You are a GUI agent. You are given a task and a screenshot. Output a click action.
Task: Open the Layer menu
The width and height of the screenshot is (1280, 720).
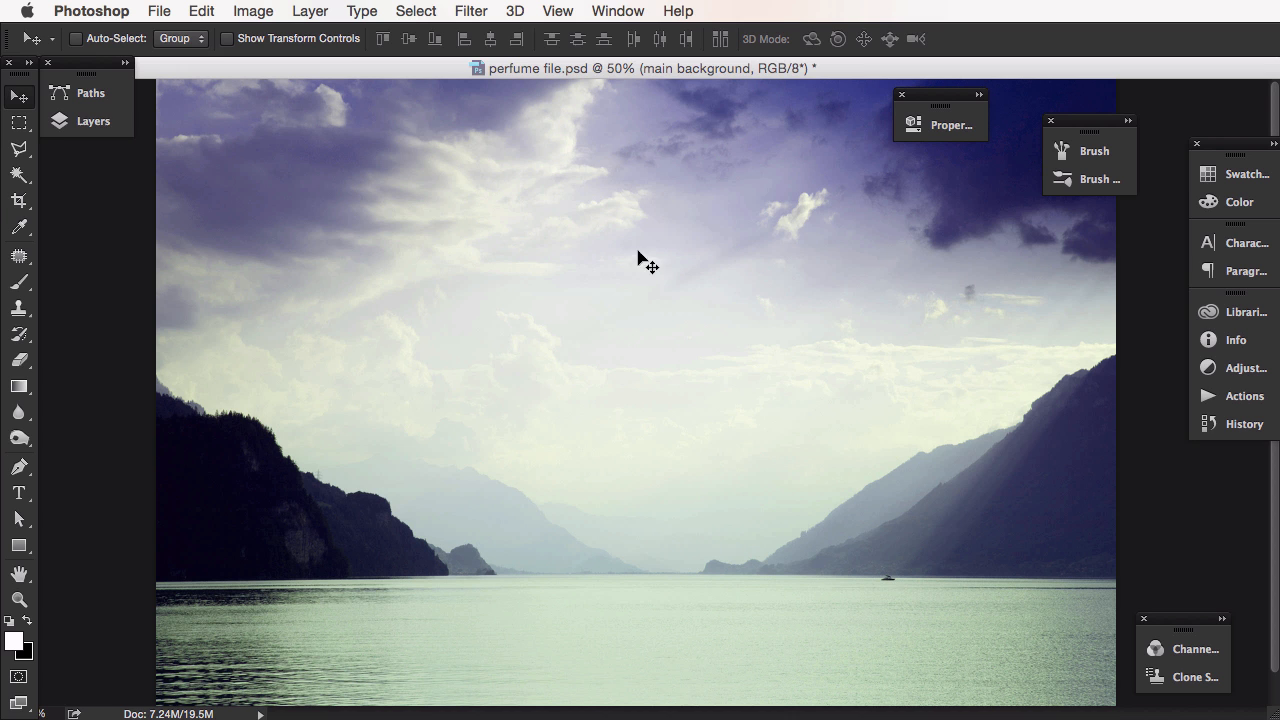point(310,11)
